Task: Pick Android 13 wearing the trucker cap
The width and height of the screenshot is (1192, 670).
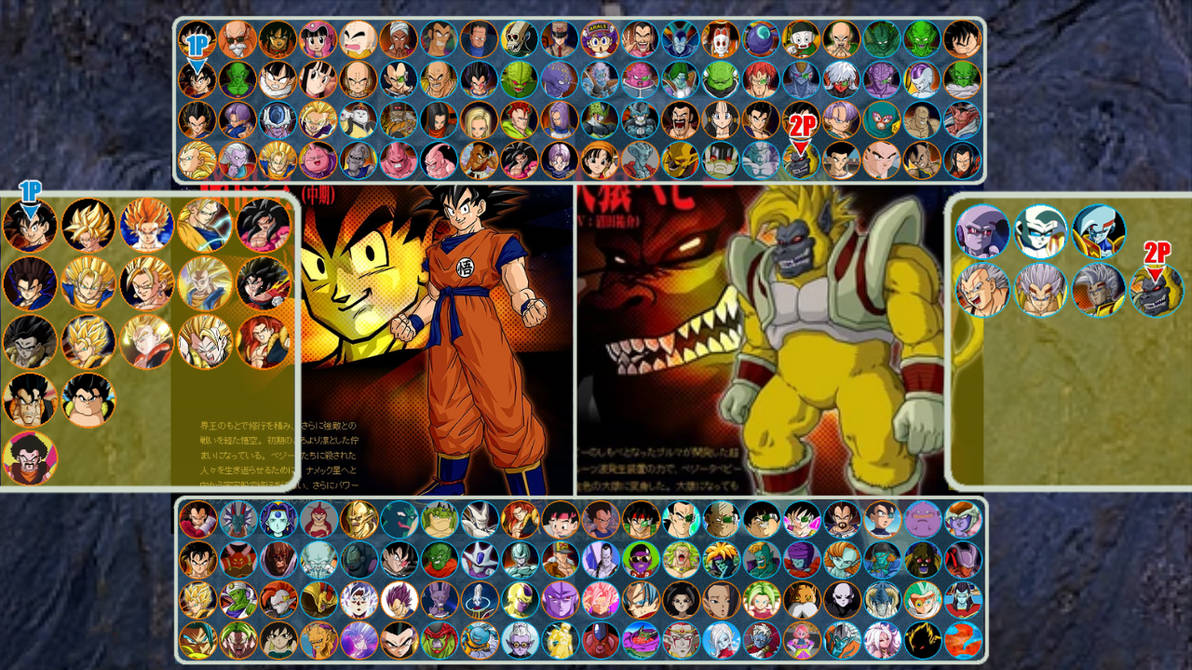Action: click(560, 560)
